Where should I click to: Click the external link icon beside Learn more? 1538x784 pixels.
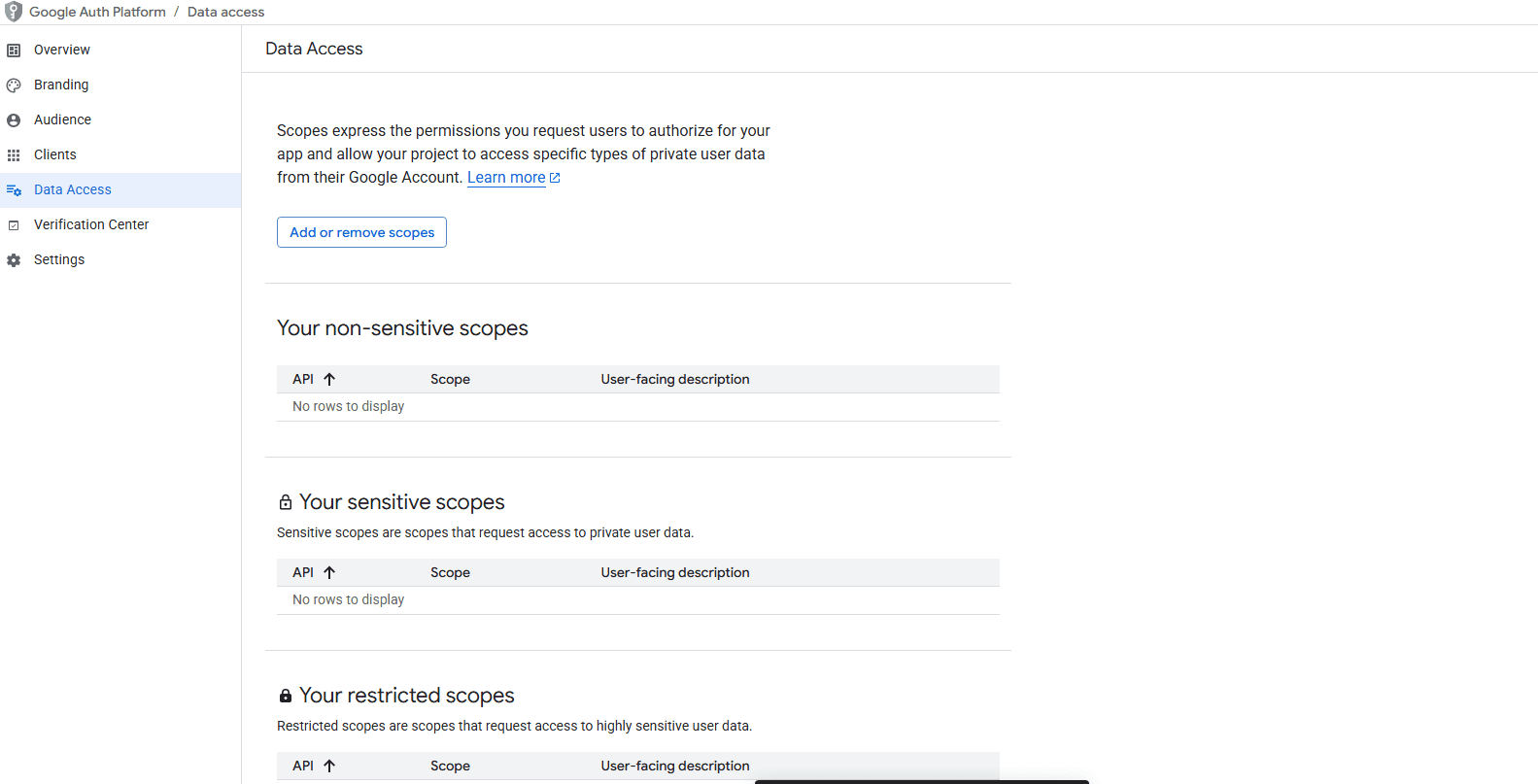(x=555, y=178)
